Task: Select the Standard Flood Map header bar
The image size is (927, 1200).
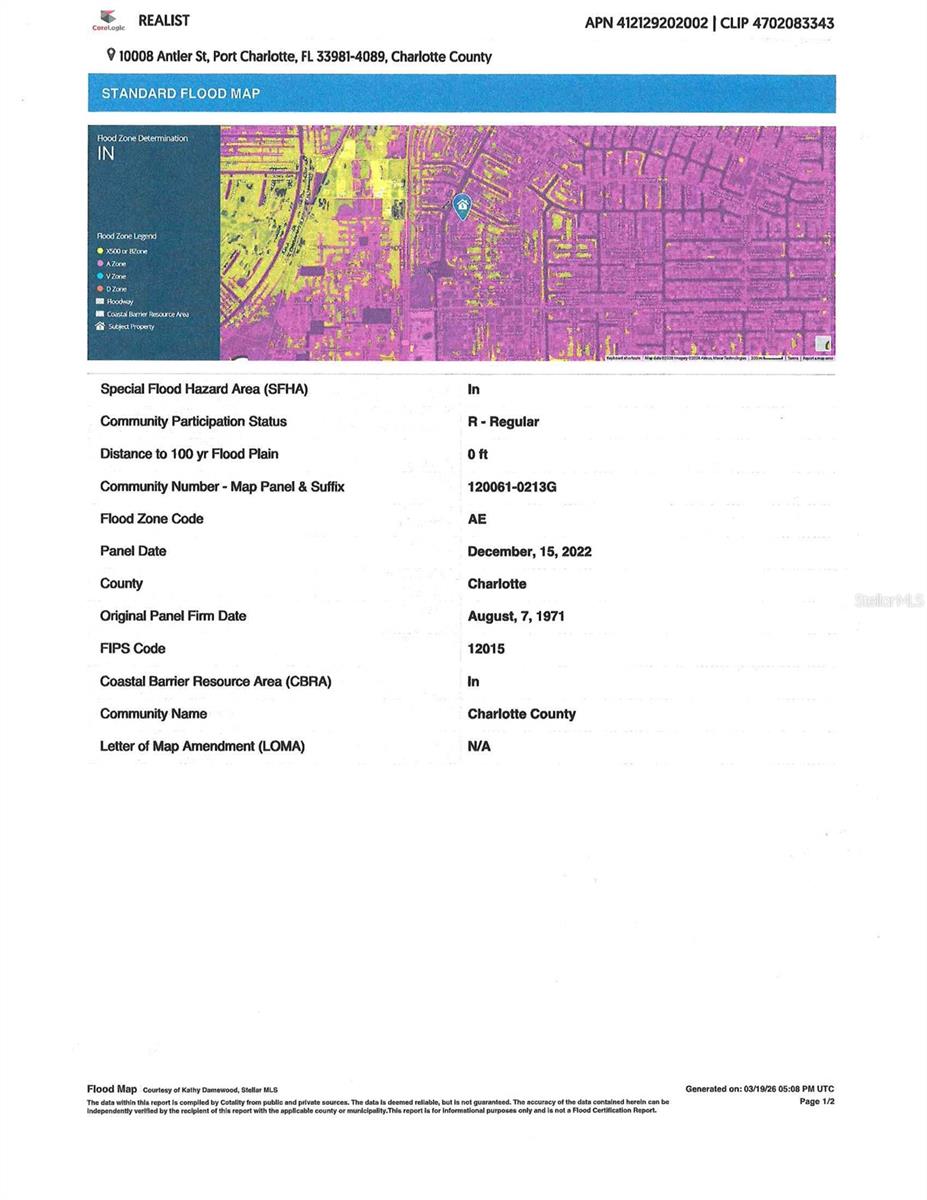Action: tap(461, 93)
